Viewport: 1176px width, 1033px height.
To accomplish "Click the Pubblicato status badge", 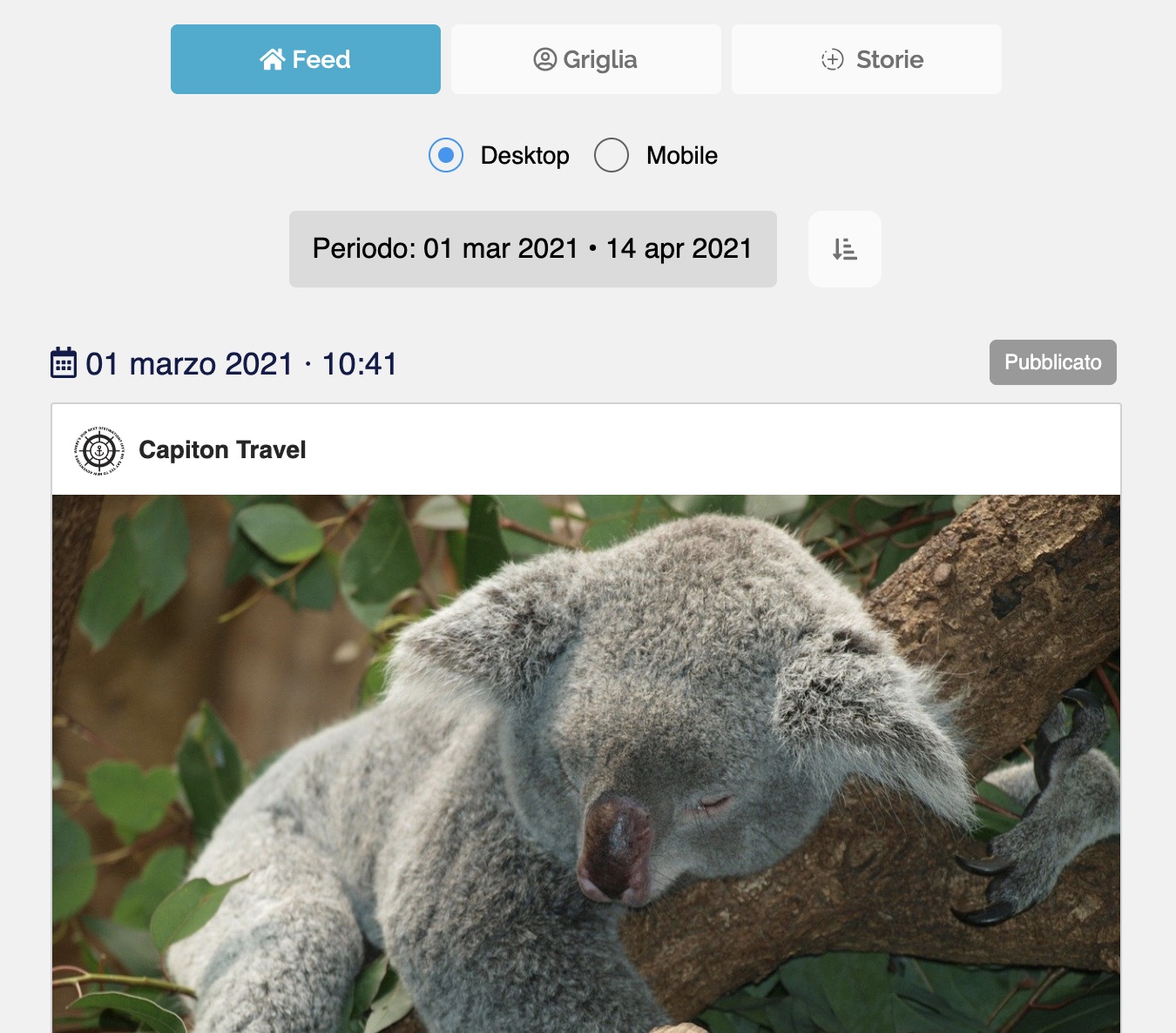I will click(x=1053, y=362).
